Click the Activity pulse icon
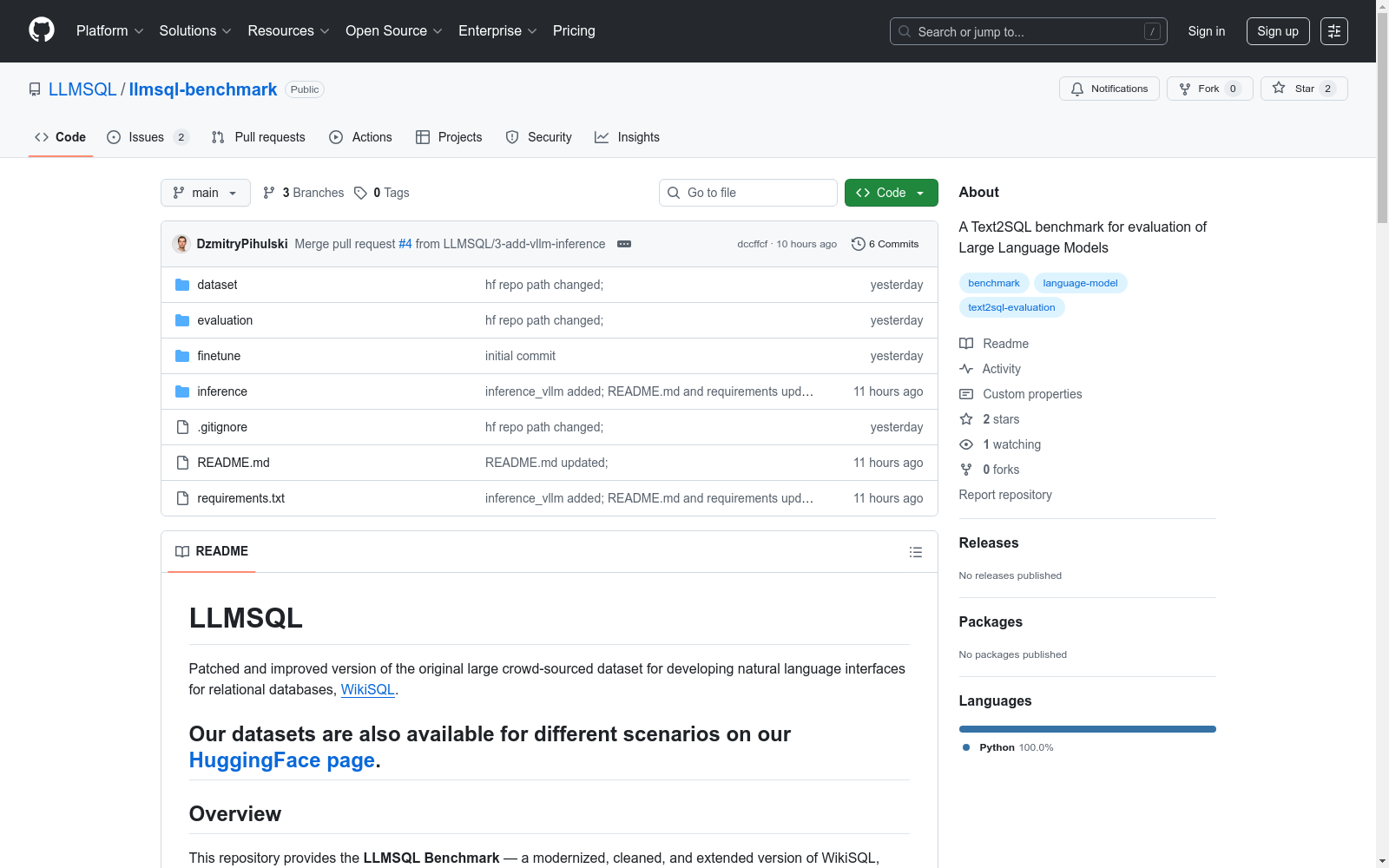Image resolution: width=1389 pixels, height=868 pixels. [x=966, y=369]
